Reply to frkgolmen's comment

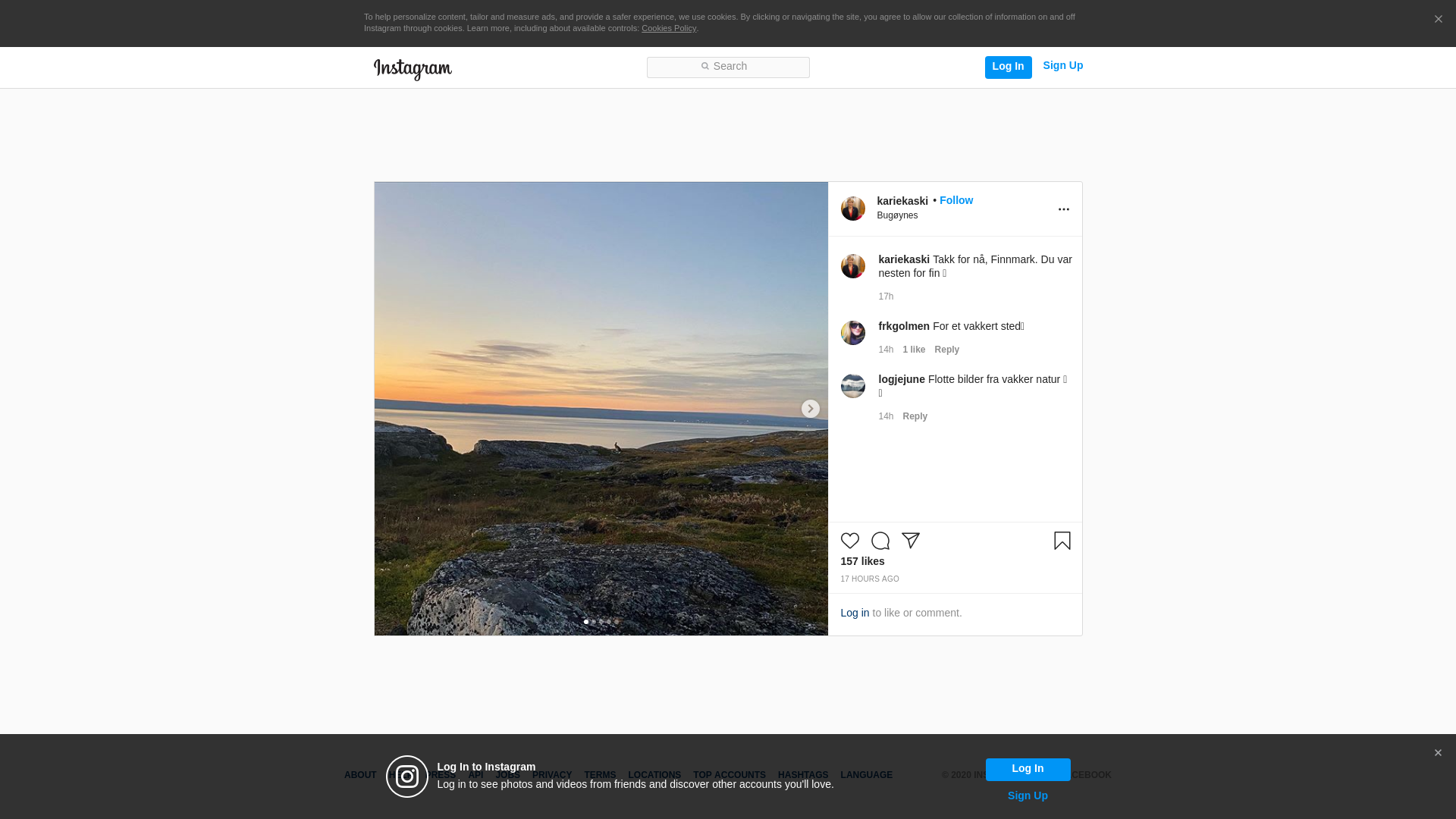coord(946,350)
